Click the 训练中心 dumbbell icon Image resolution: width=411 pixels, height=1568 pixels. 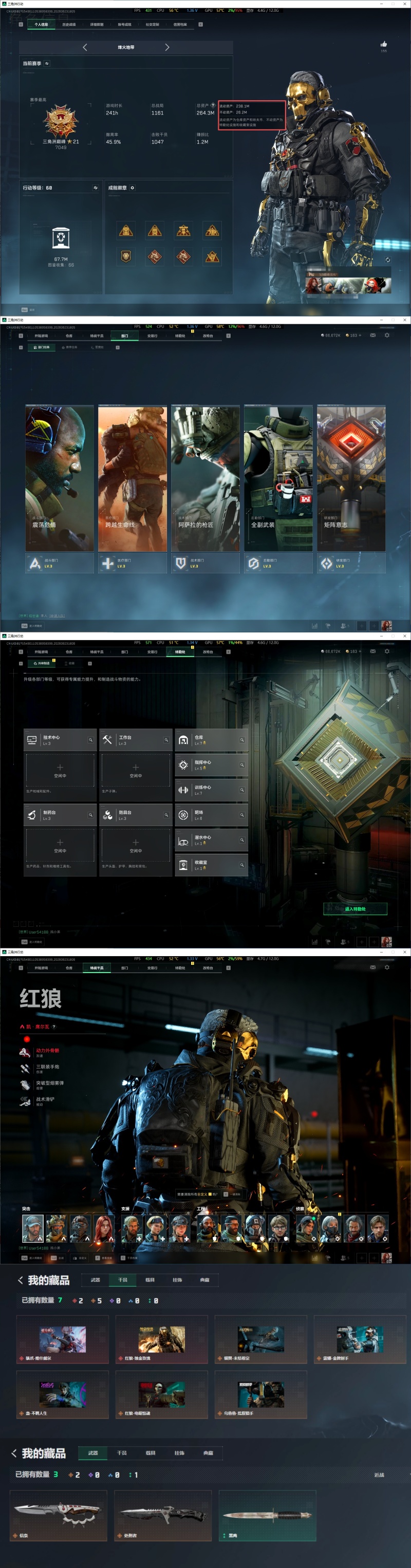coord(183,790)
